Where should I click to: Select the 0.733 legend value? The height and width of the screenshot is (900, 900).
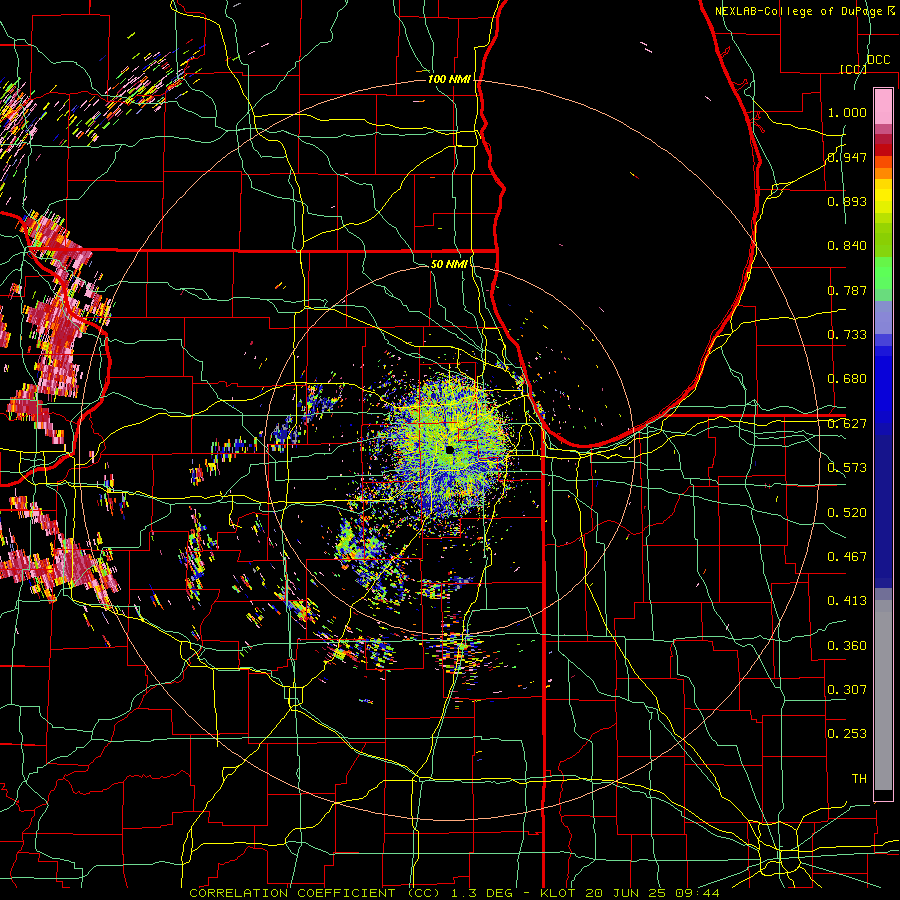tap(847, 335)
